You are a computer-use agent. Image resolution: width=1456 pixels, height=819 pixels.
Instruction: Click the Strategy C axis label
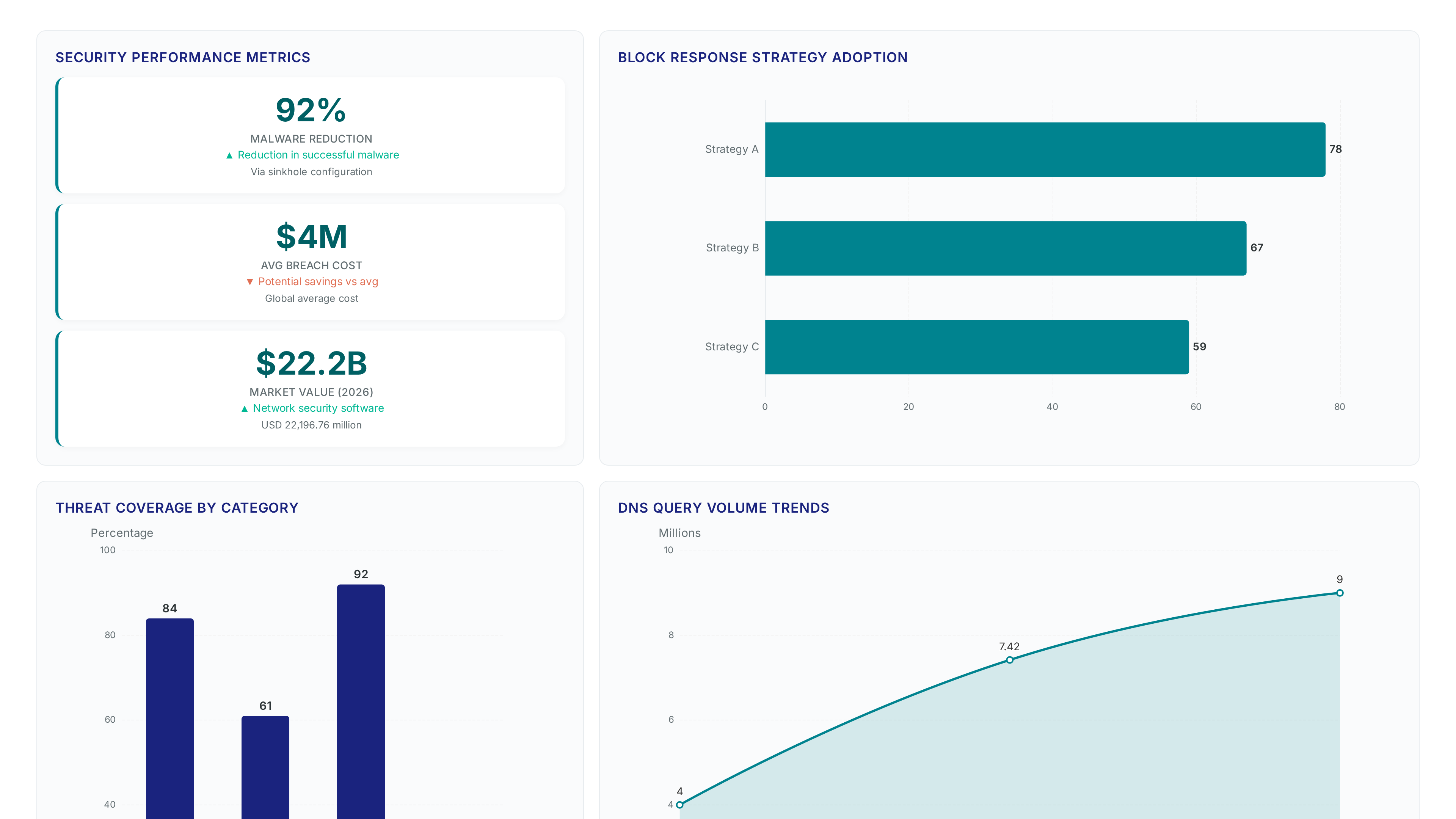[x=731, y=347]
